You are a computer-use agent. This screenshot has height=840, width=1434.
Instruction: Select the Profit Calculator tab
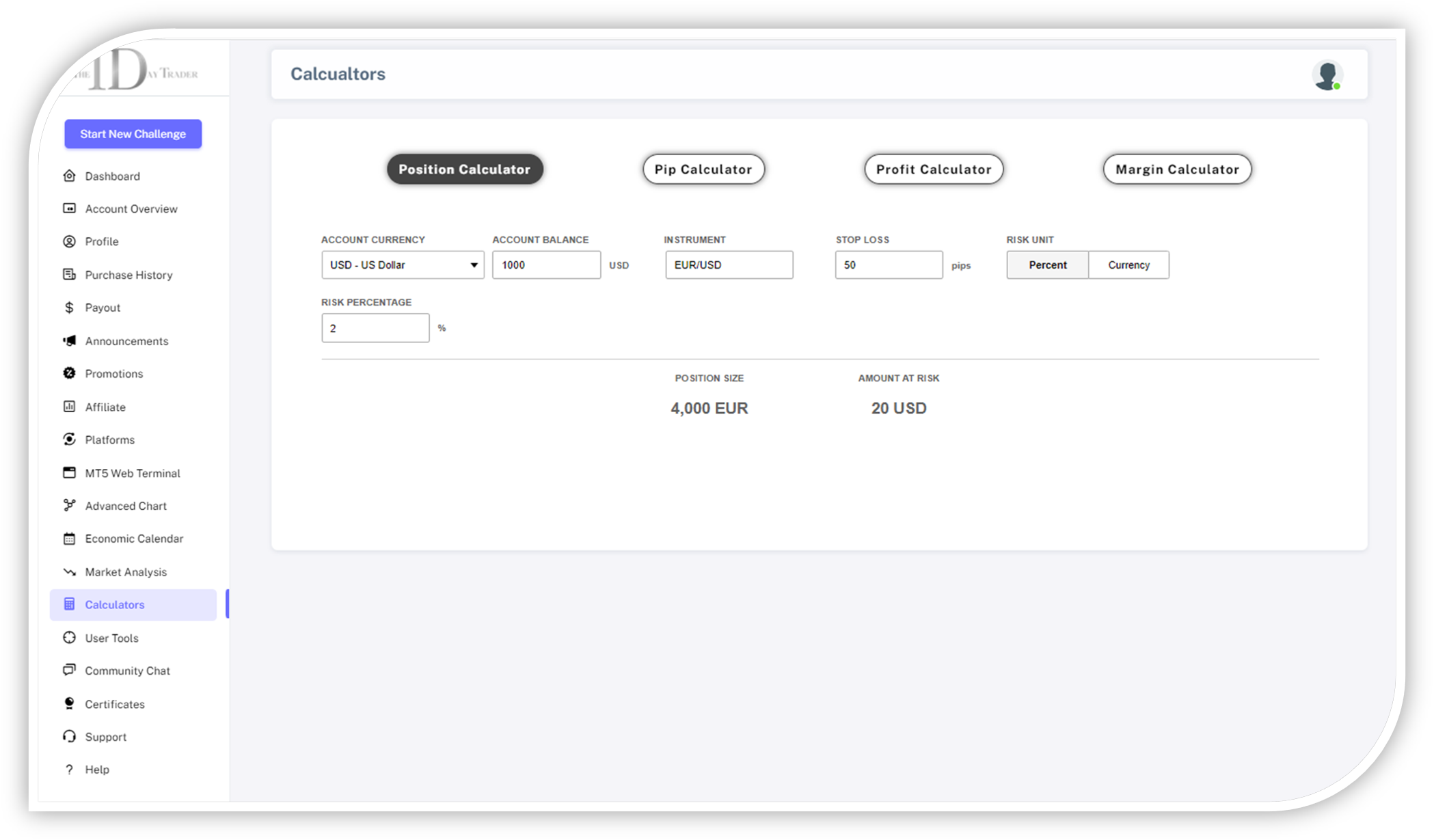[x=933, y=170]
